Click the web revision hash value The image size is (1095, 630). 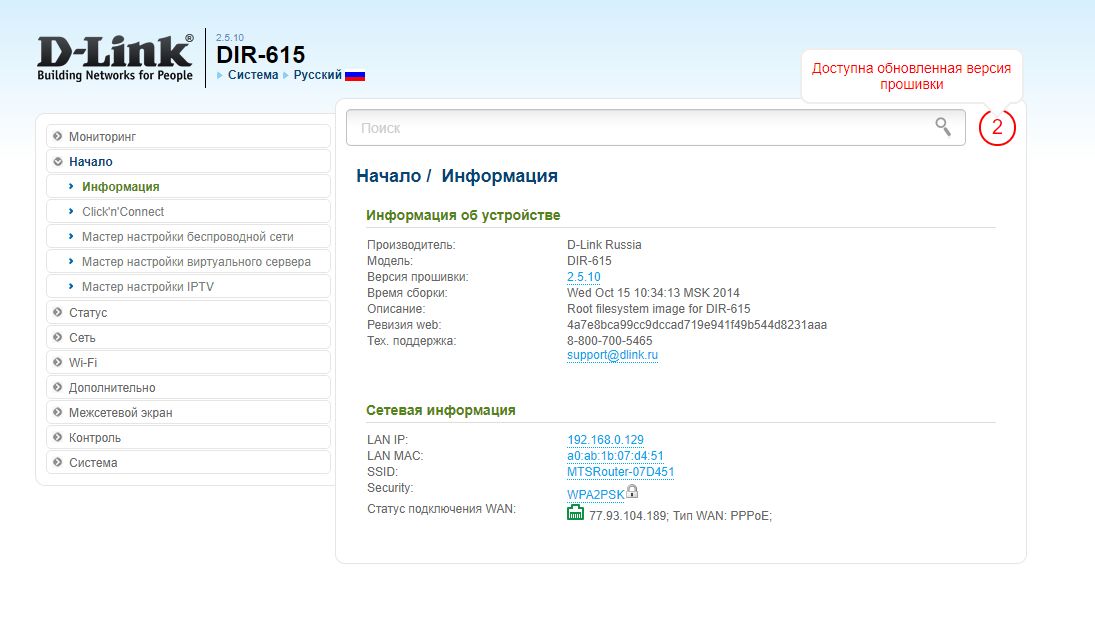pos(696,325)
